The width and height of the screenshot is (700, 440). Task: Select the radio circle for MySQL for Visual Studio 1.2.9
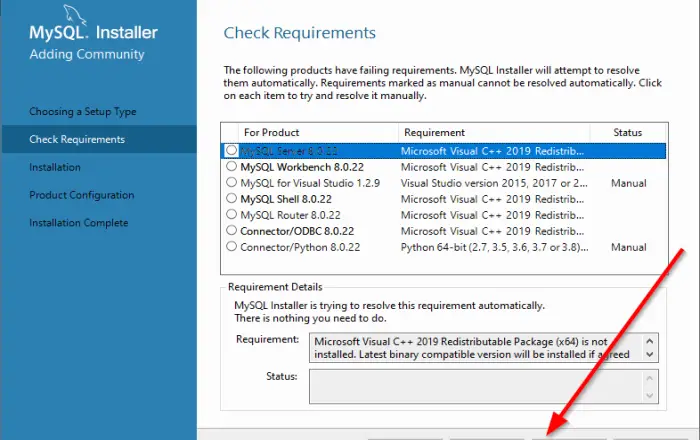click(231, 183)
